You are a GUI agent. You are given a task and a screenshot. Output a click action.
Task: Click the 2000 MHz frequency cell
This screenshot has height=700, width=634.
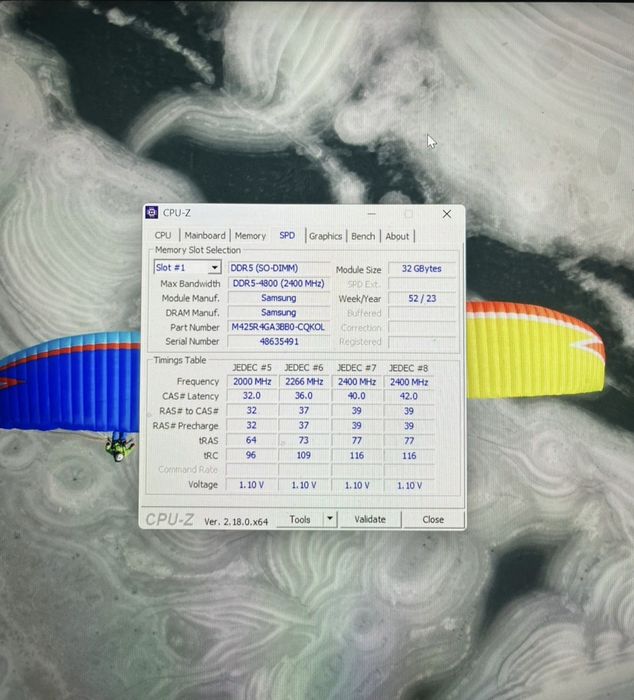pyautogui.click(x=252, y=382)
